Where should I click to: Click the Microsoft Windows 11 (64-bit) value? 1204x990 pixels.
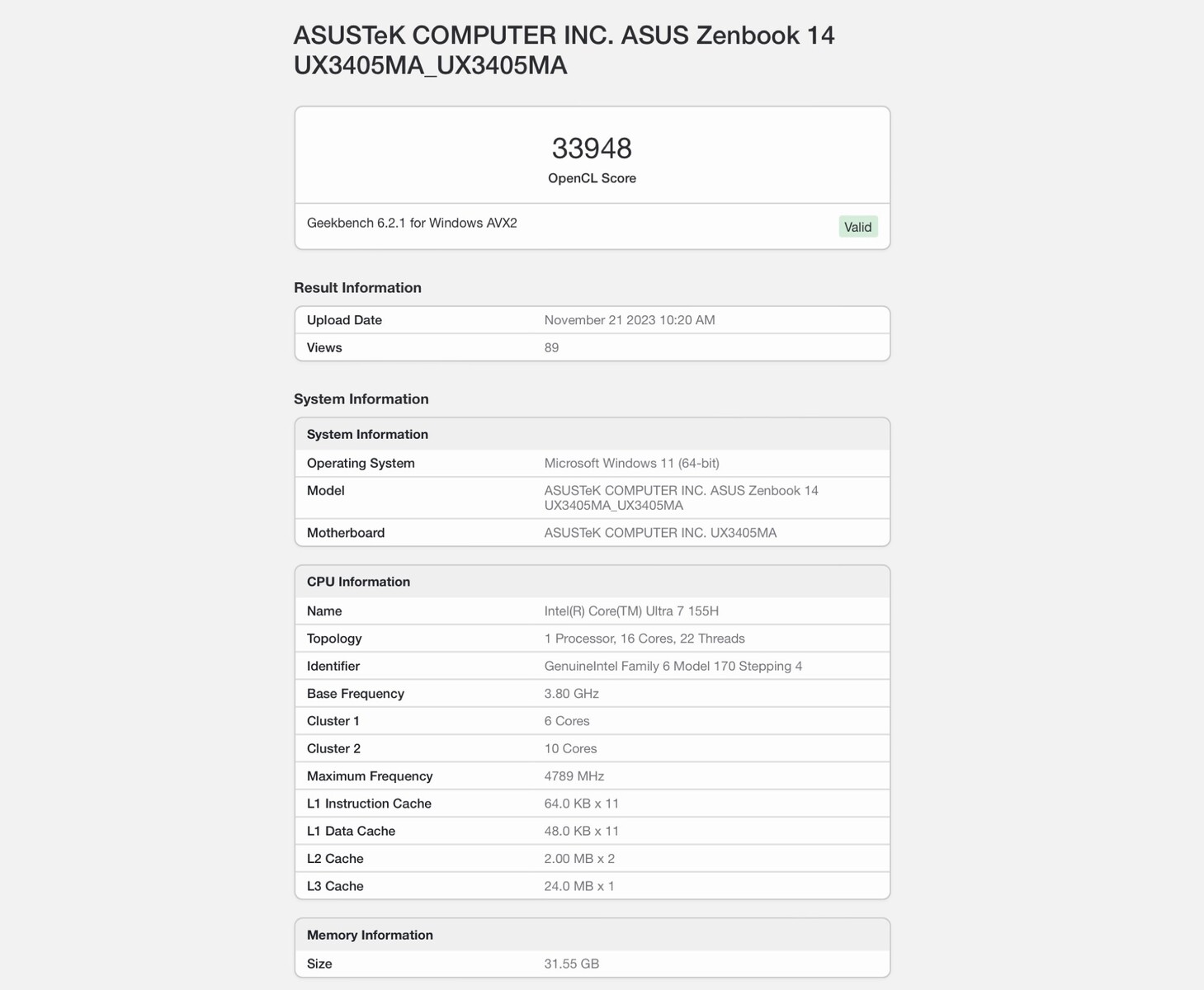coord(631,464)
